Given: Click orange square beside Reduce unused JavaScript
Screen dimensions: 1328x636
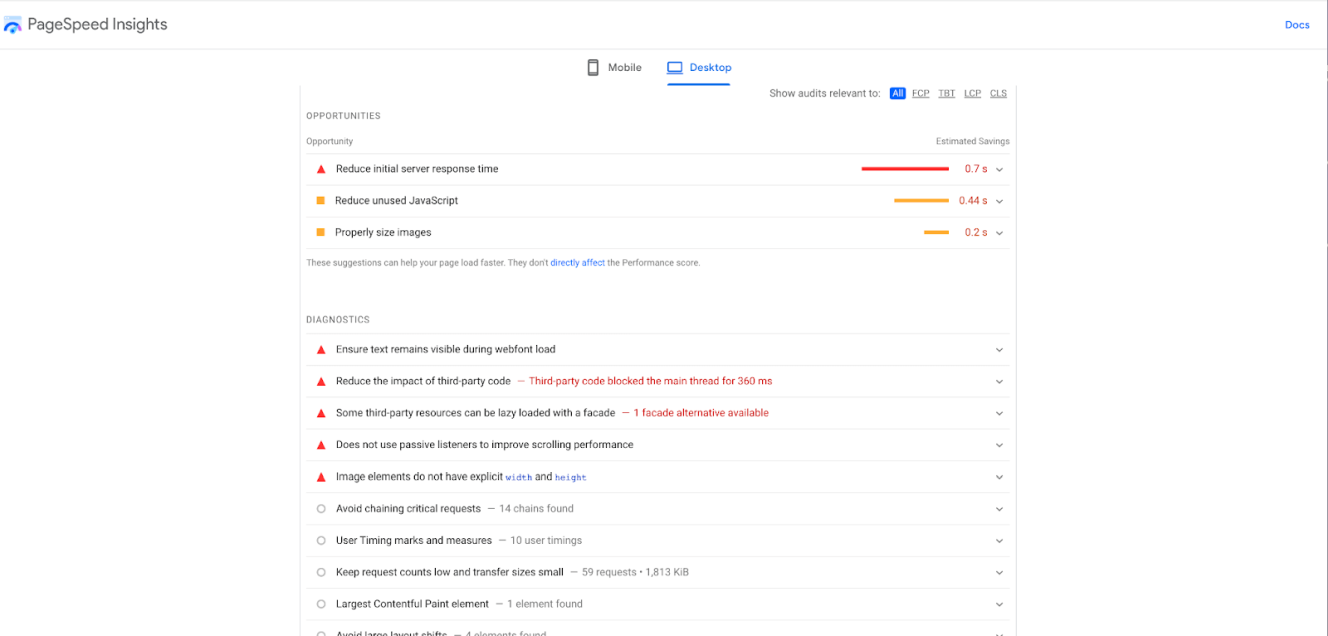Looking at the screenshot, I should pyautogui.click(x=321, y=200).
